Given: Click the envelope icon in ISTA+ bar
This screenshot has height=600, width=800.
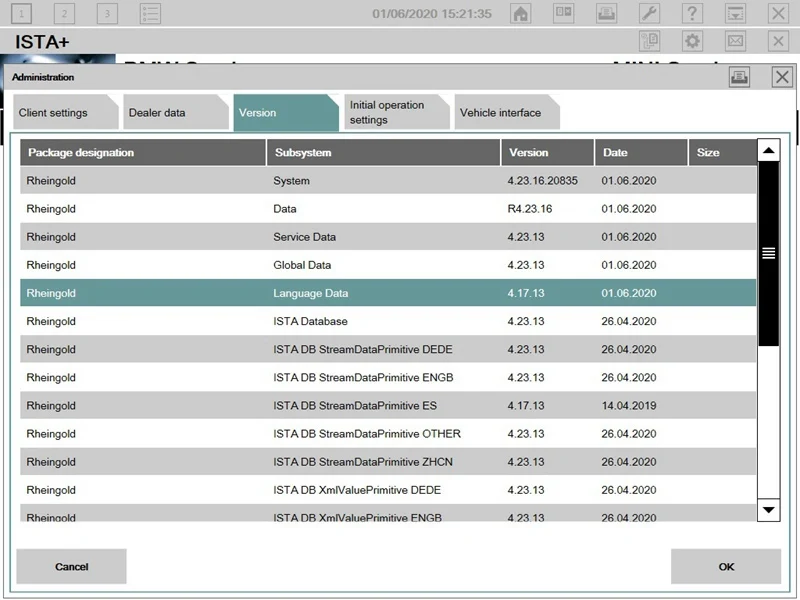Looking at the screenshot, I should click(x=735, y=41).
